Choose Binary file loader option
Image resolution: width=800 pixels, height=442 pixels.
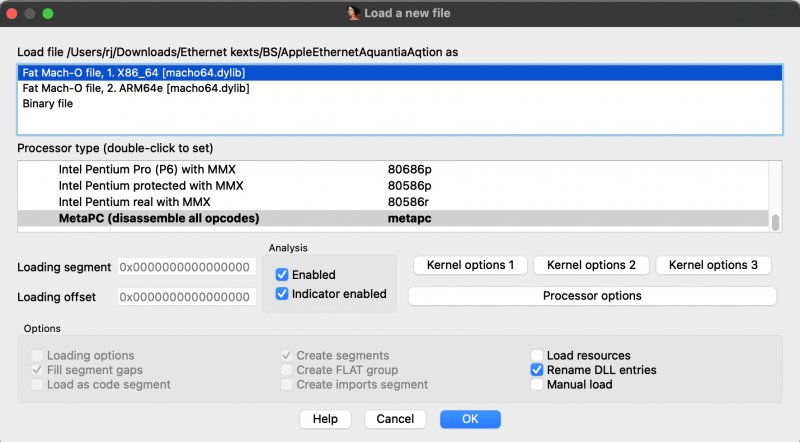point(400,104)
